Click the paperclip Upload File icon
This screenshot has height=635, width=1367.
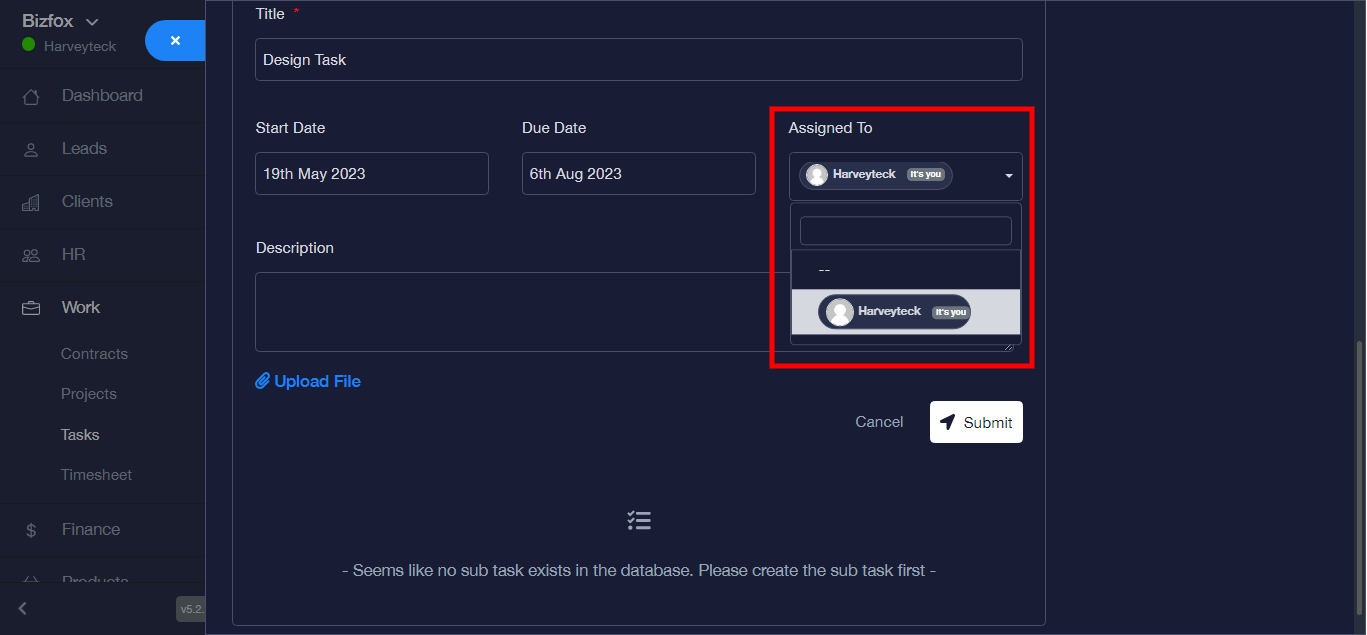coord(263,381)
